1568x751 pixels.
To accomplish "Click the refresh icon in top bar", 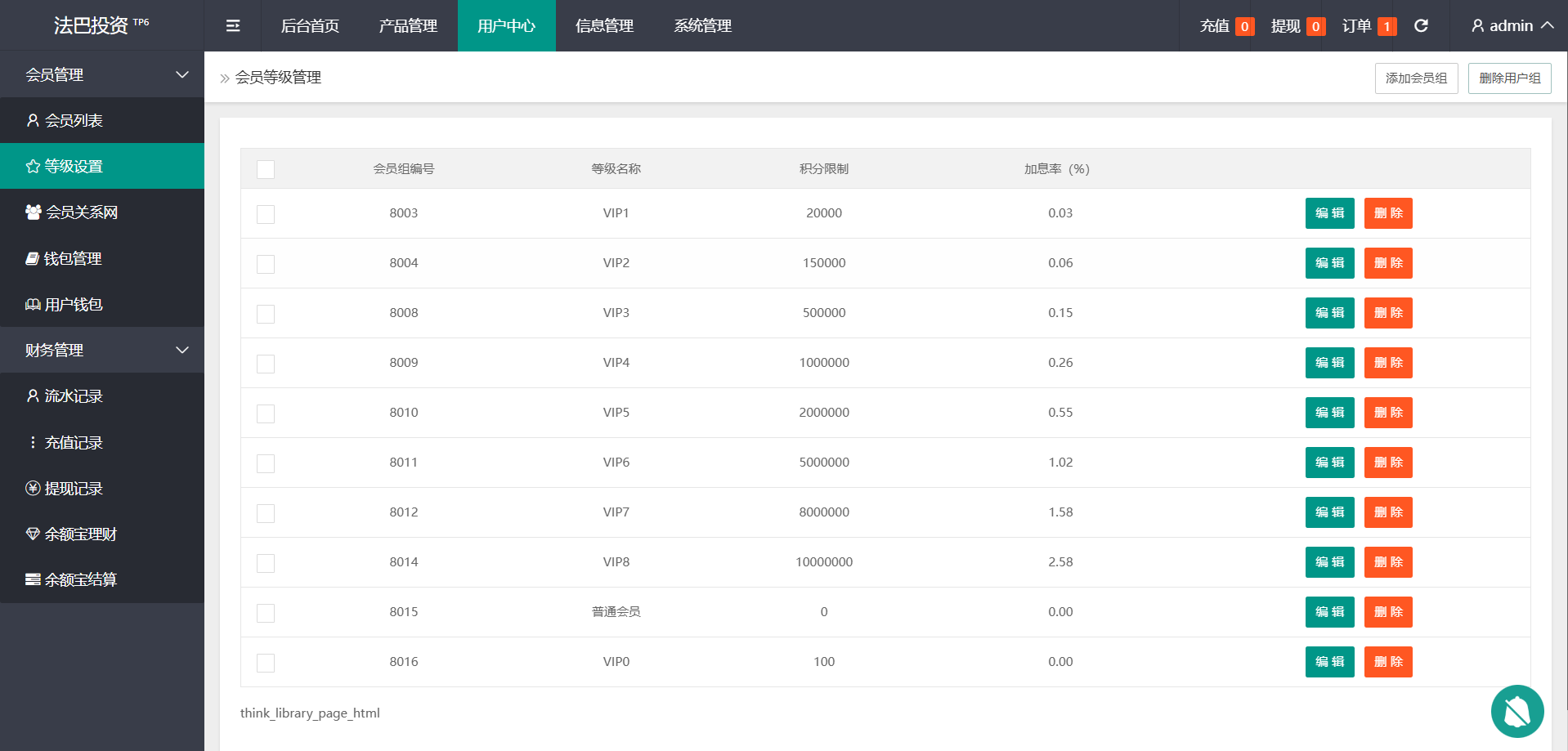I will pyautogui.click(x=1421, y=26).
